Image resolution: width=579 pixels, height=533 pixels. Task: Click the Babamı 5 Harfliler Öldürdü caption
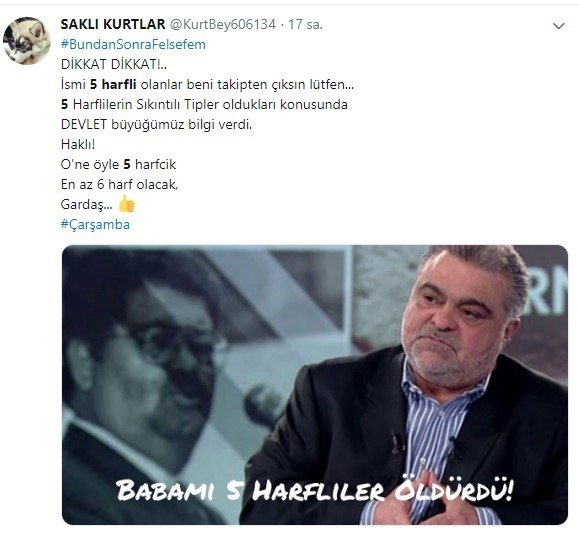pos(315,490)
